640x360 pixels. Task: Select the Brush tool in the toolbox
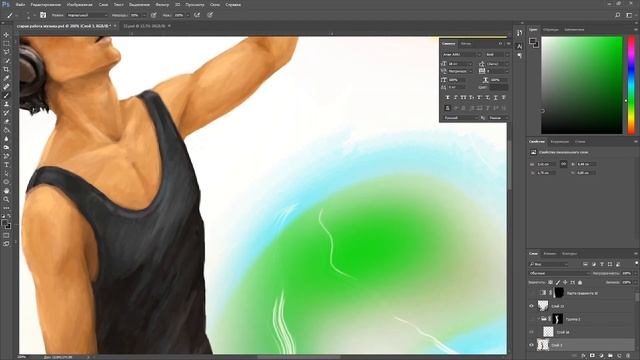(x=6, y=96)
